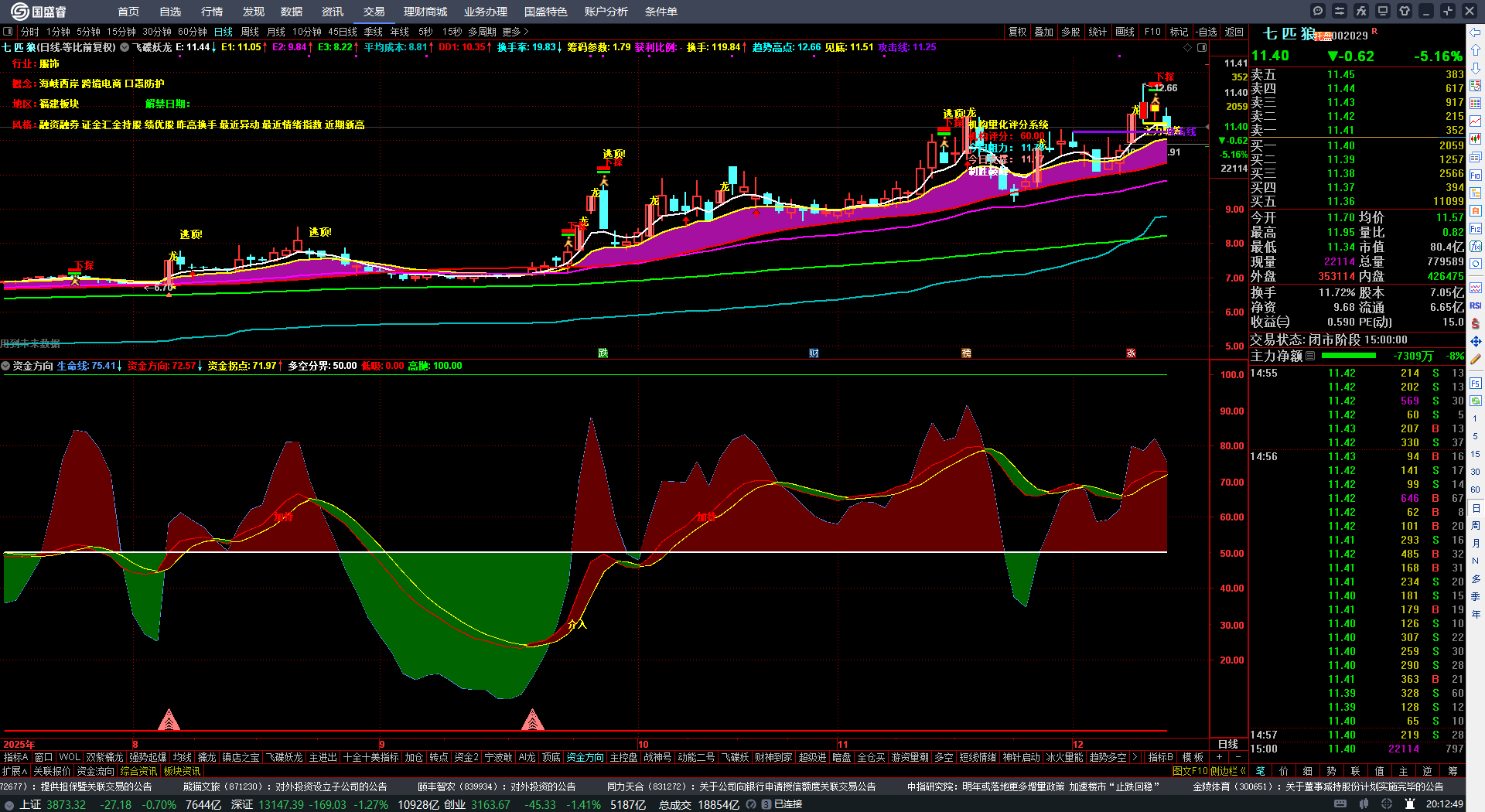Click the 画线 drawing button
The height and width of the screenshot is (812, 1485).
(x=1125, y=32)
